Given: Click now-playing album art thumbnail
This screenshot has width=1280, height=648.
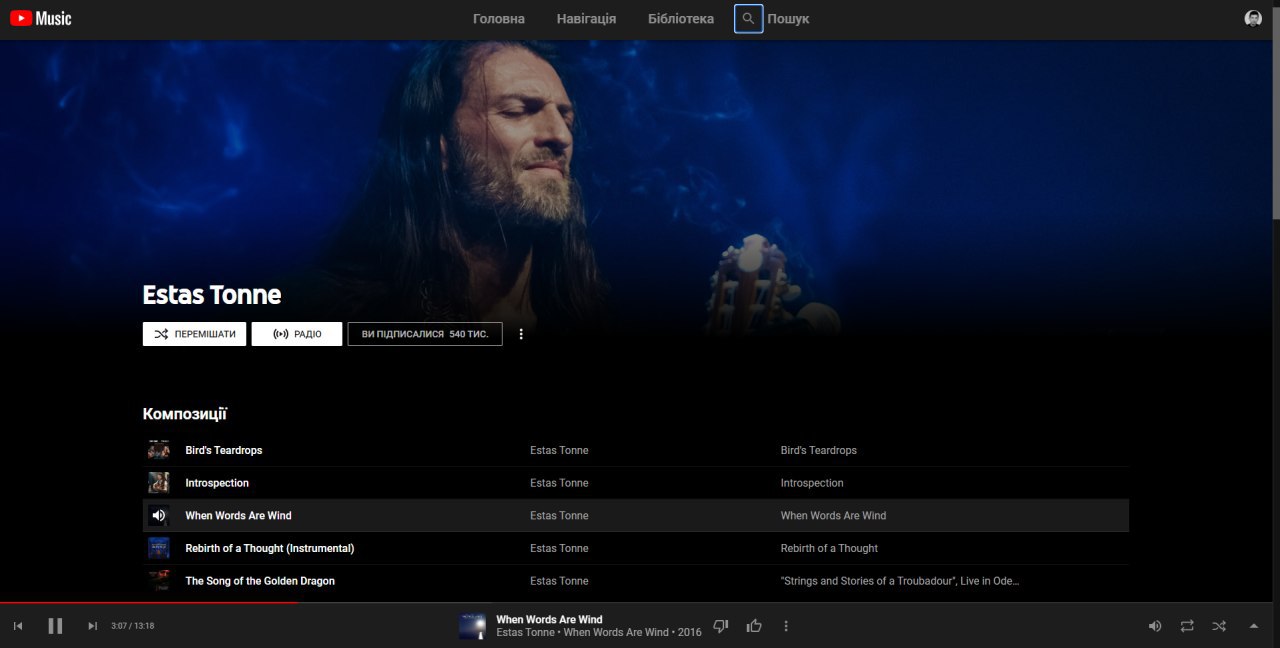Looking at the screenshot, I should point(472,626).
